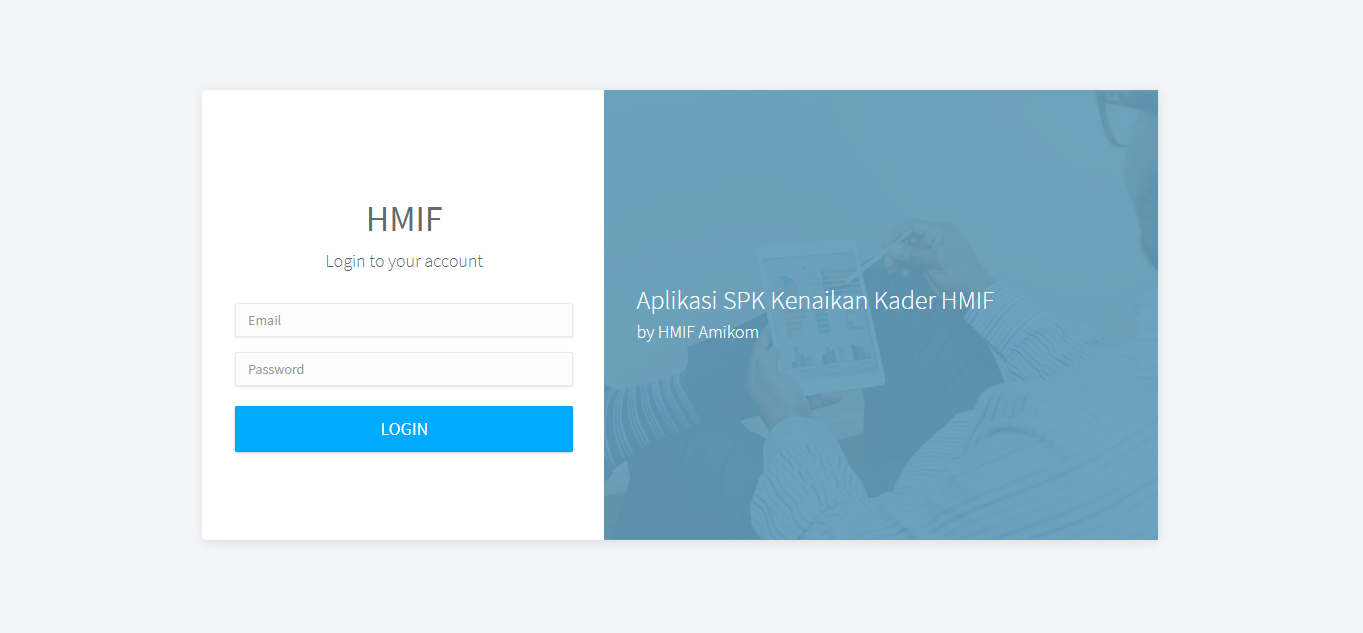
Task: Click the 'by HMIF Amikom' caption
Action: [x=697, y=332]
